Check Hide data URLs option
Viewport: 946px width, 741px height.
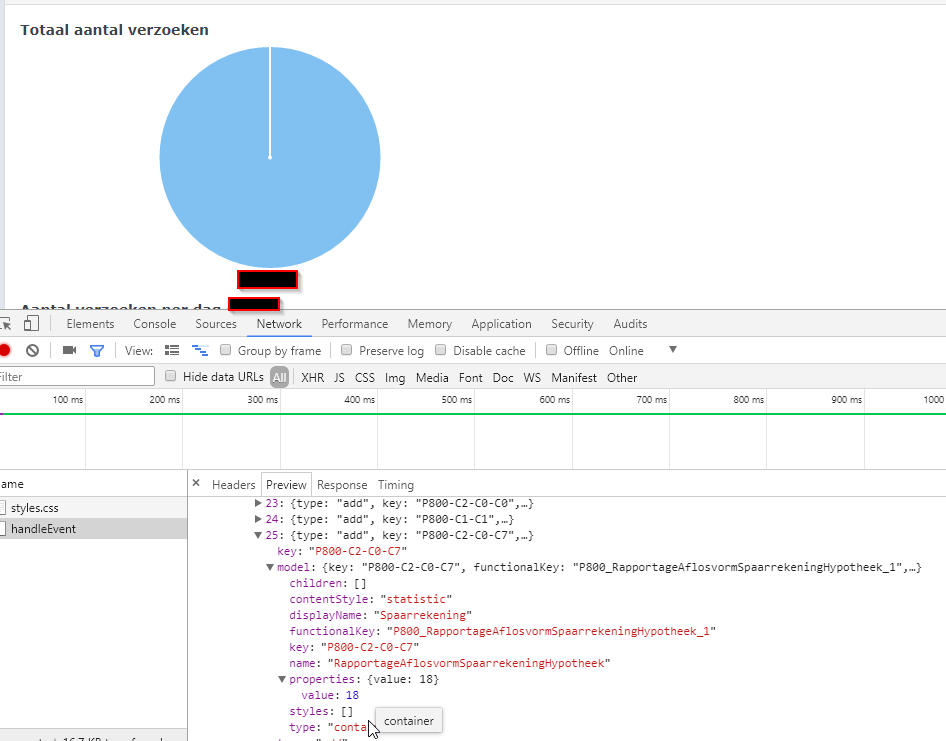click(x=171, y=376)
